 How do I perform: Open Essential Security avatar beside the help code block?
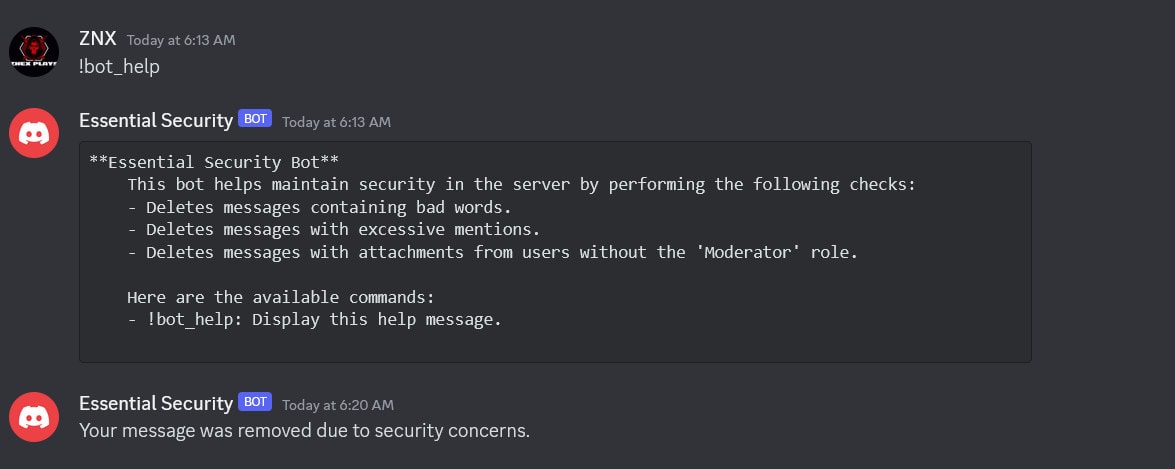34,133
